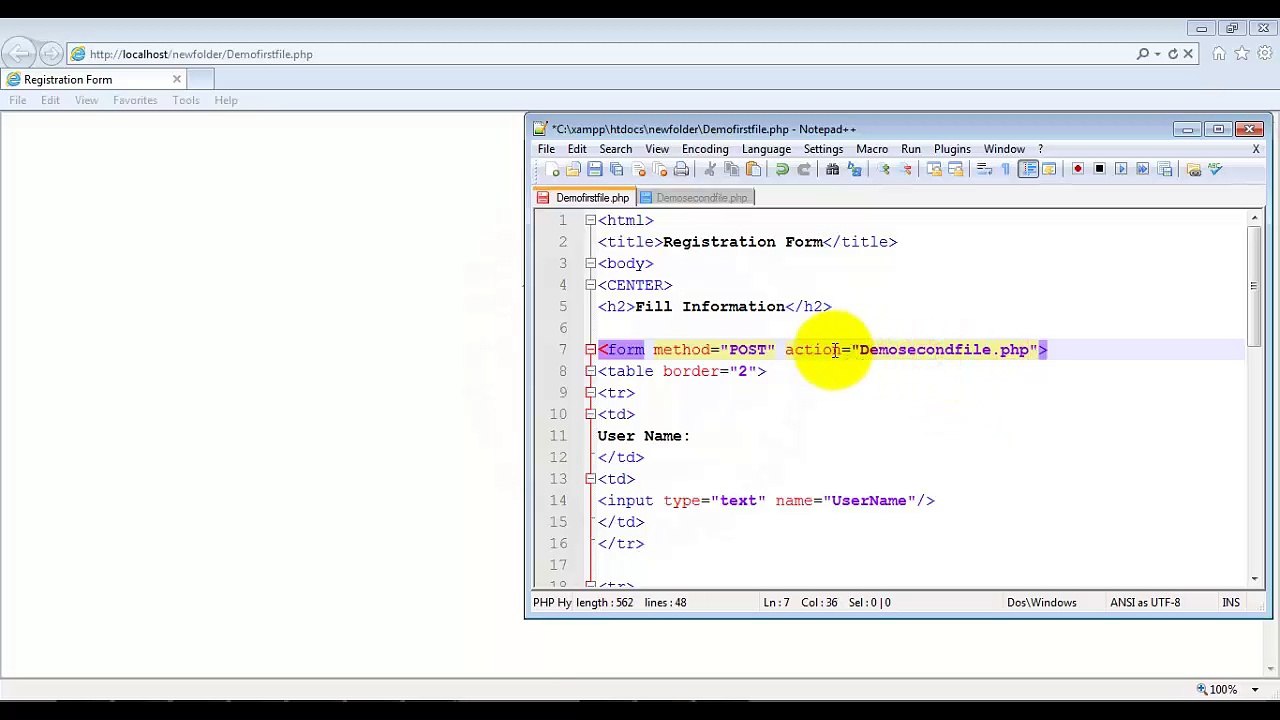Viewport: 1280px width, 720px height.
Task: Open the browser Tools gear icon
Action: (x=1264, y=54)
